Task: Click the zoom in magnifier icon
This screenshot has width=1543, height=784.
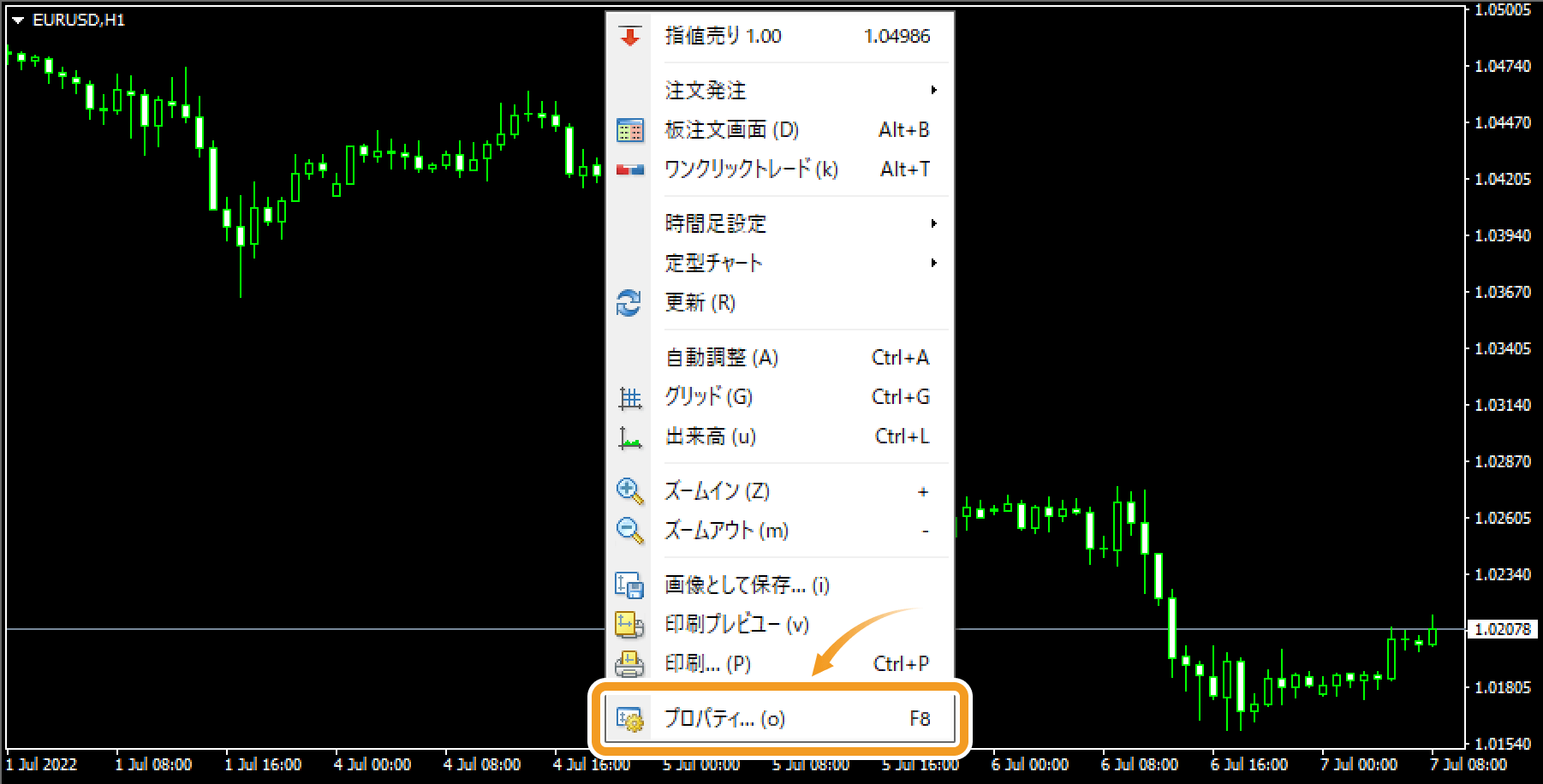Action: [630, 491]
